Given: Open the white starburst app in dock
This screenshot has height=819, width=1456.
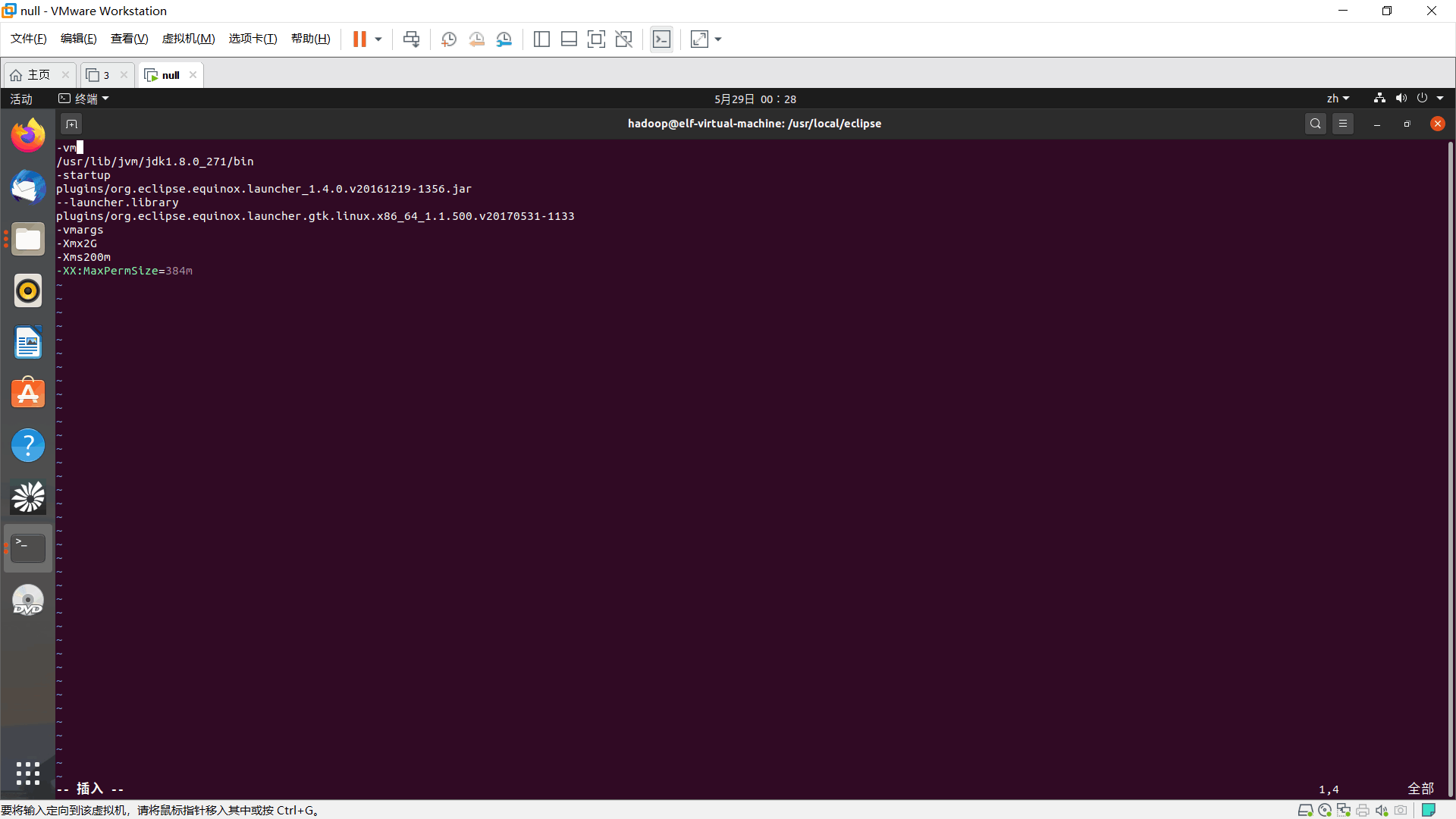Looking at the screenshot, I should point(28,497).
